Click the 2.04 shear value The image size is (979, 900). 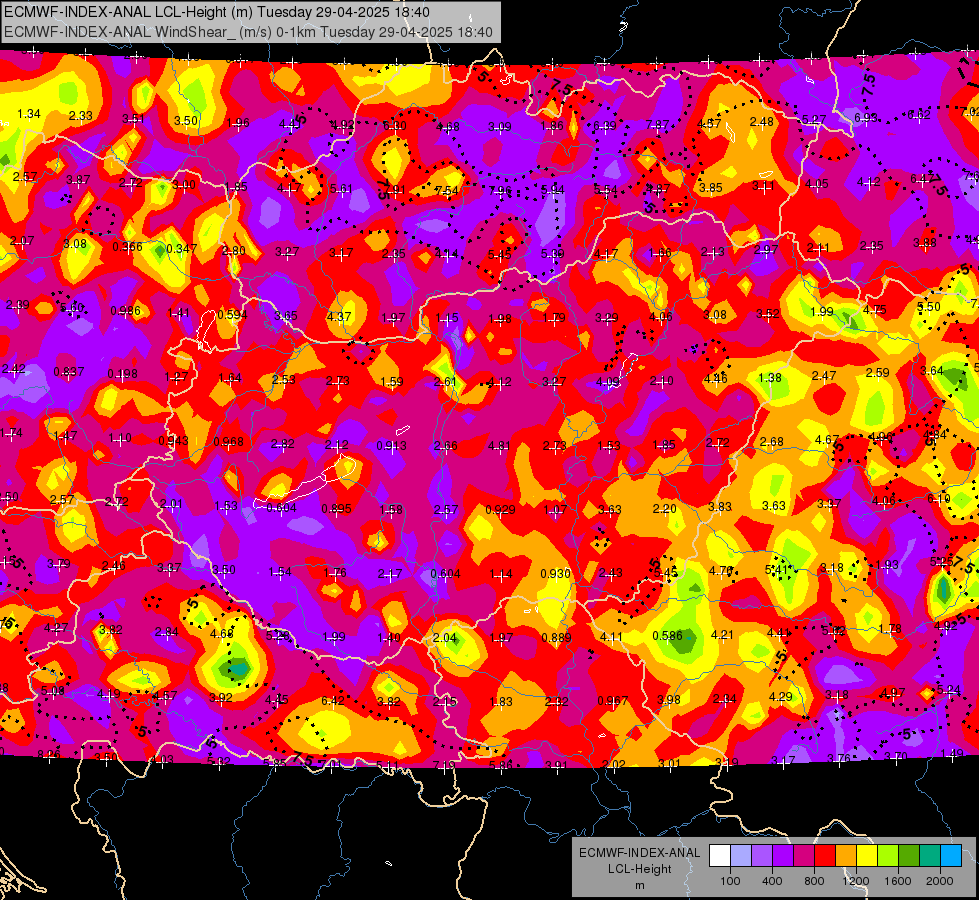pyautogui.click(x=445, y=638)
